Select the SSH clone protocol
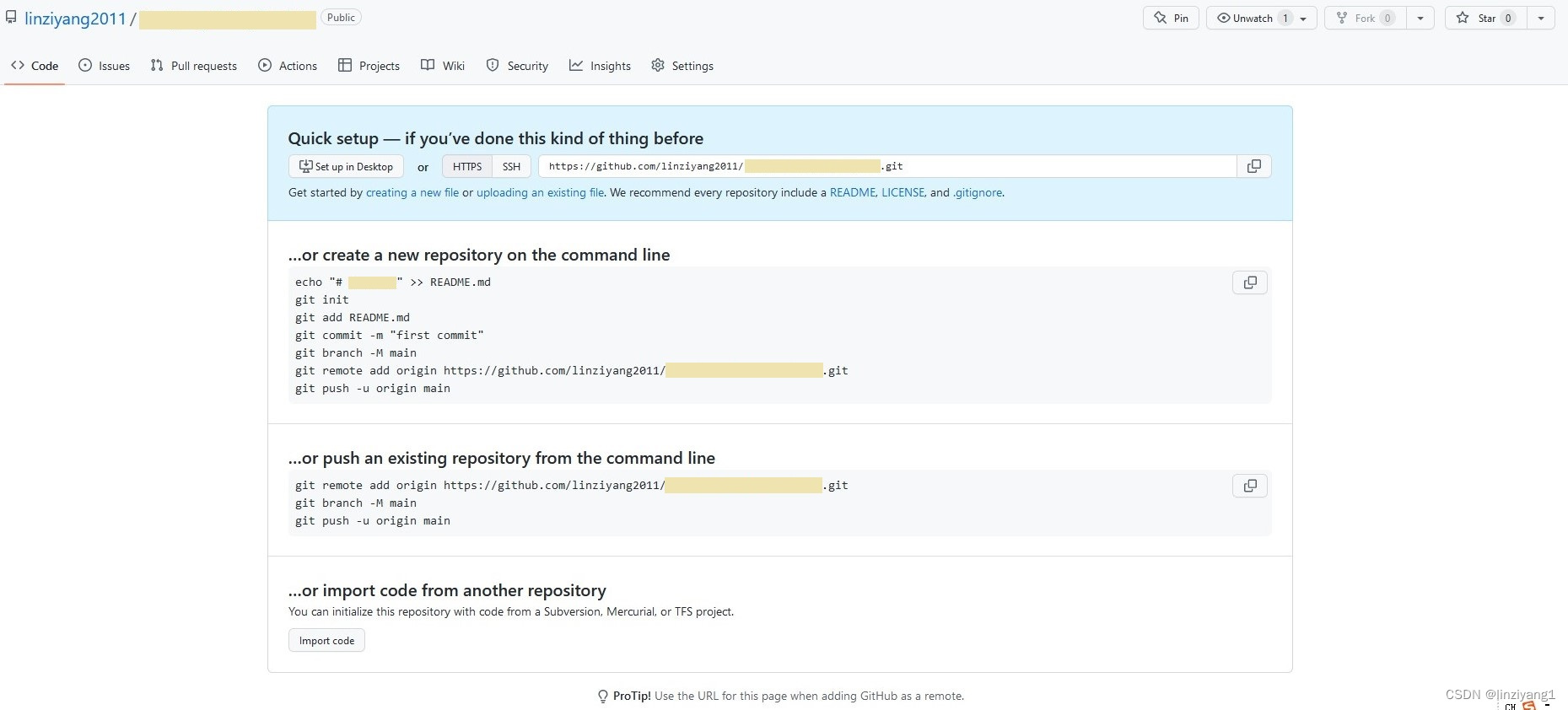Image resolution: width=1568 pixels, height=710 pixels. pyautogui.click(x=511, y=166)
